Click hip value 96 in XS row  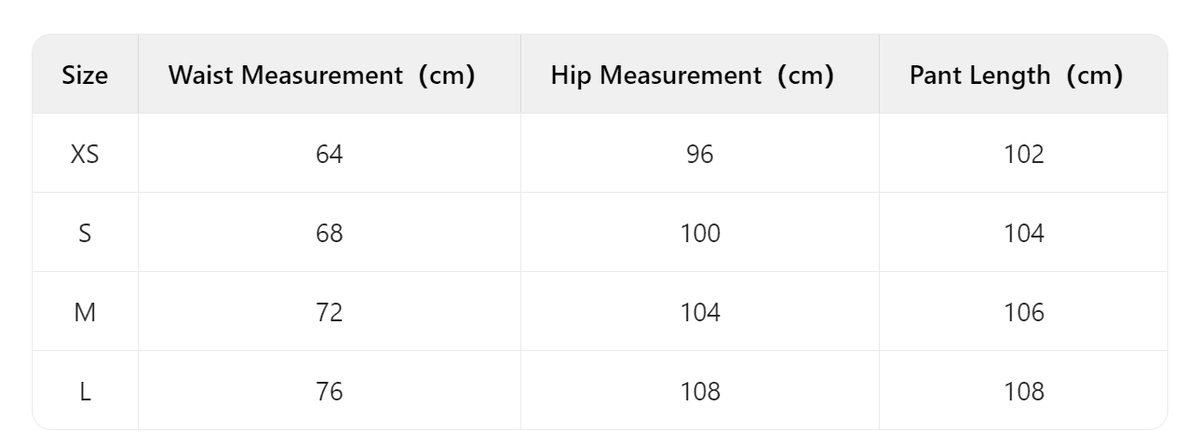[700, 154]
